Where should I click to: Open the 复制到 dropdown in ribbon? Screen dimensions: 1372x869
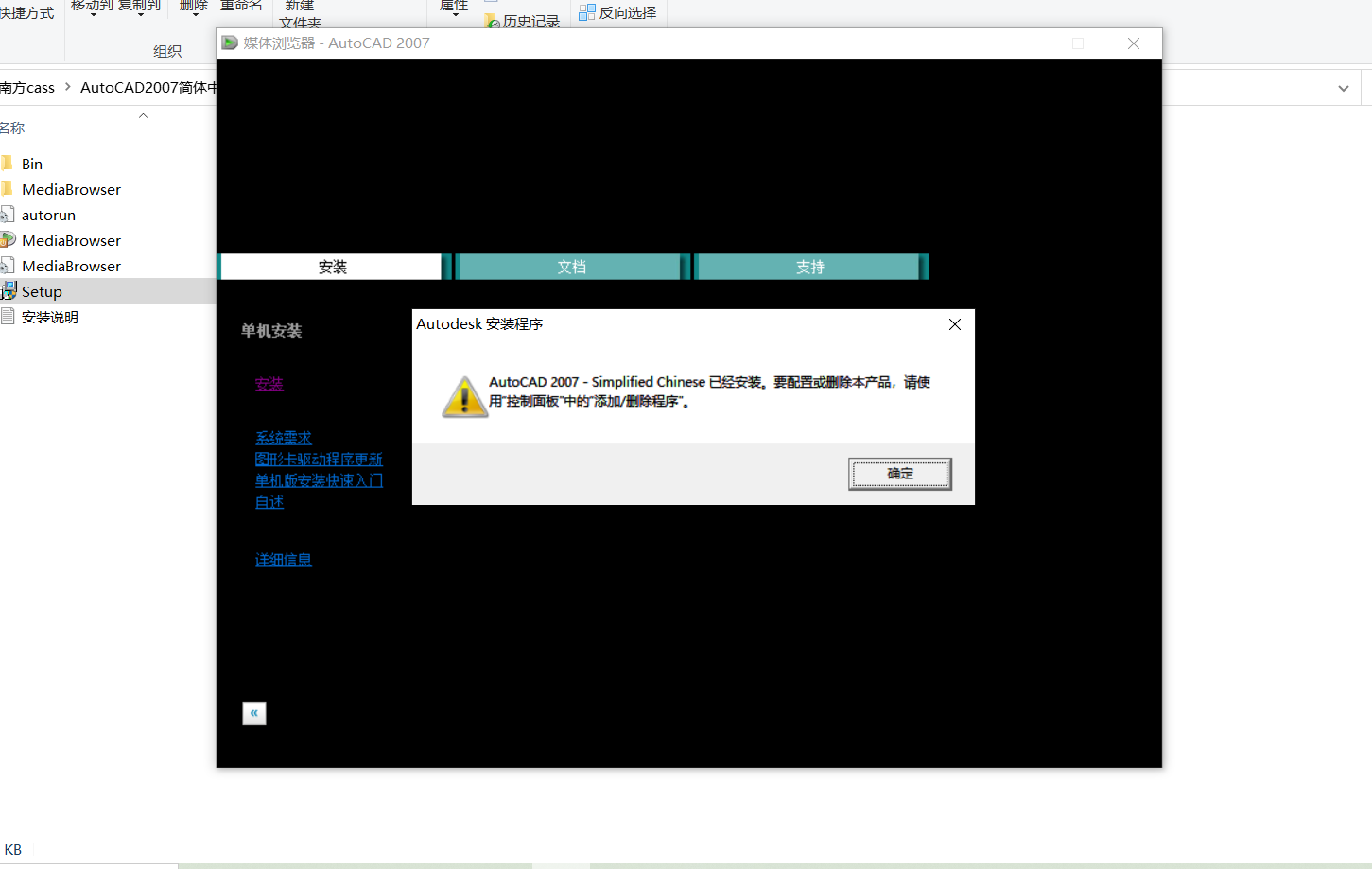(140, 8)
